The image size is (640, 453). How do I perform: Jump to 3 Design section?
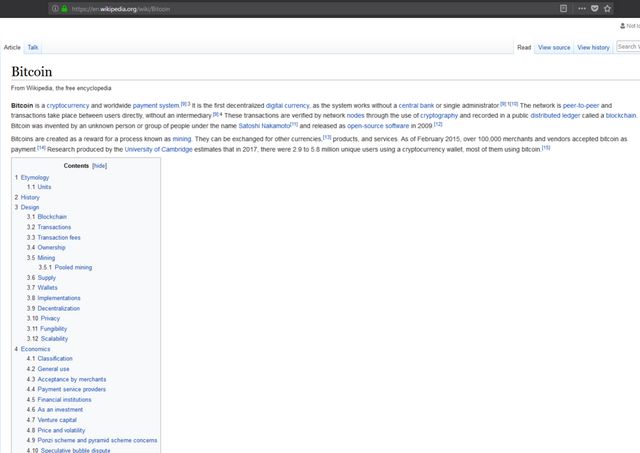(x=27, y=207)
